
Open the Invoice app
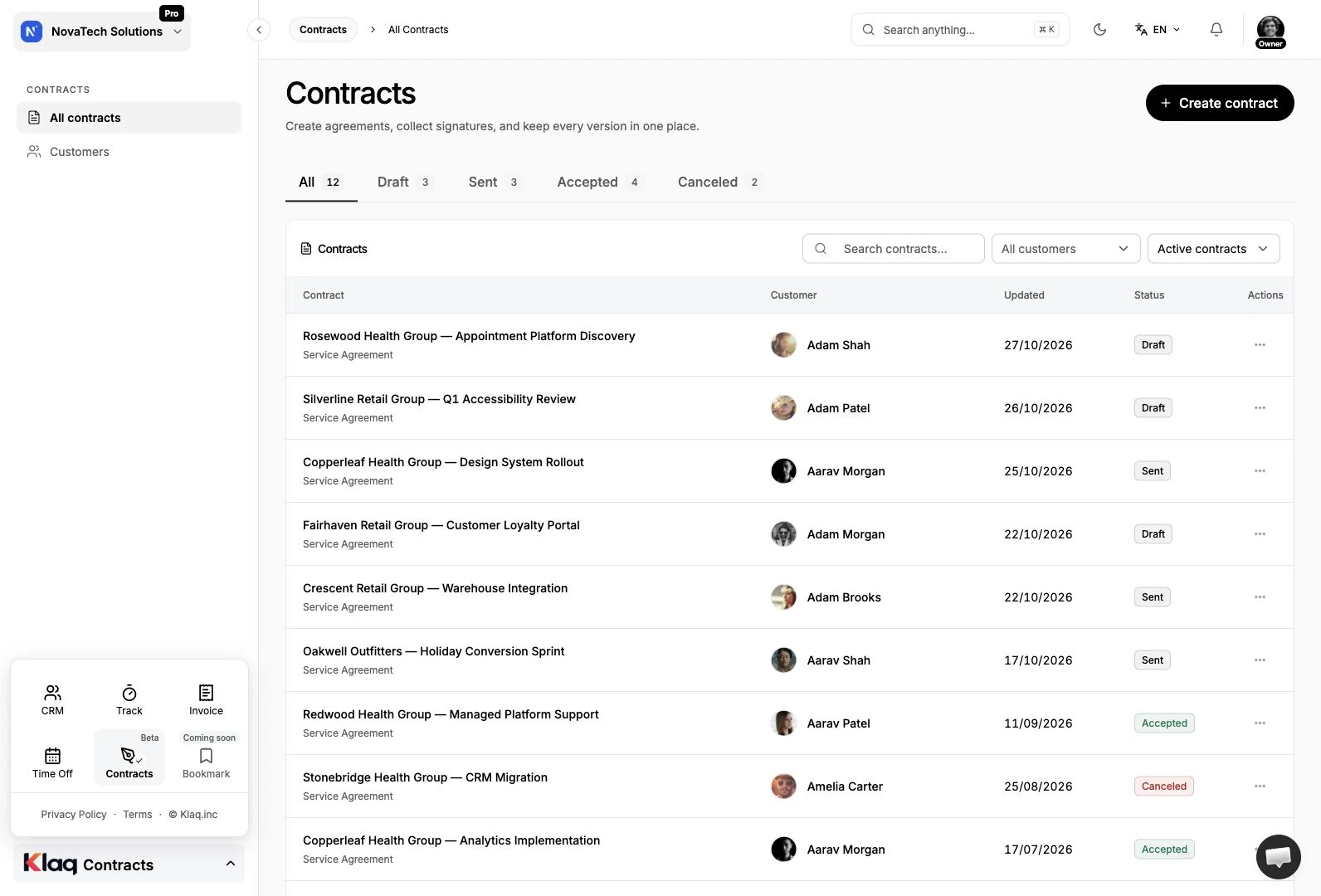pyautogui.click(x=206, y=700)
